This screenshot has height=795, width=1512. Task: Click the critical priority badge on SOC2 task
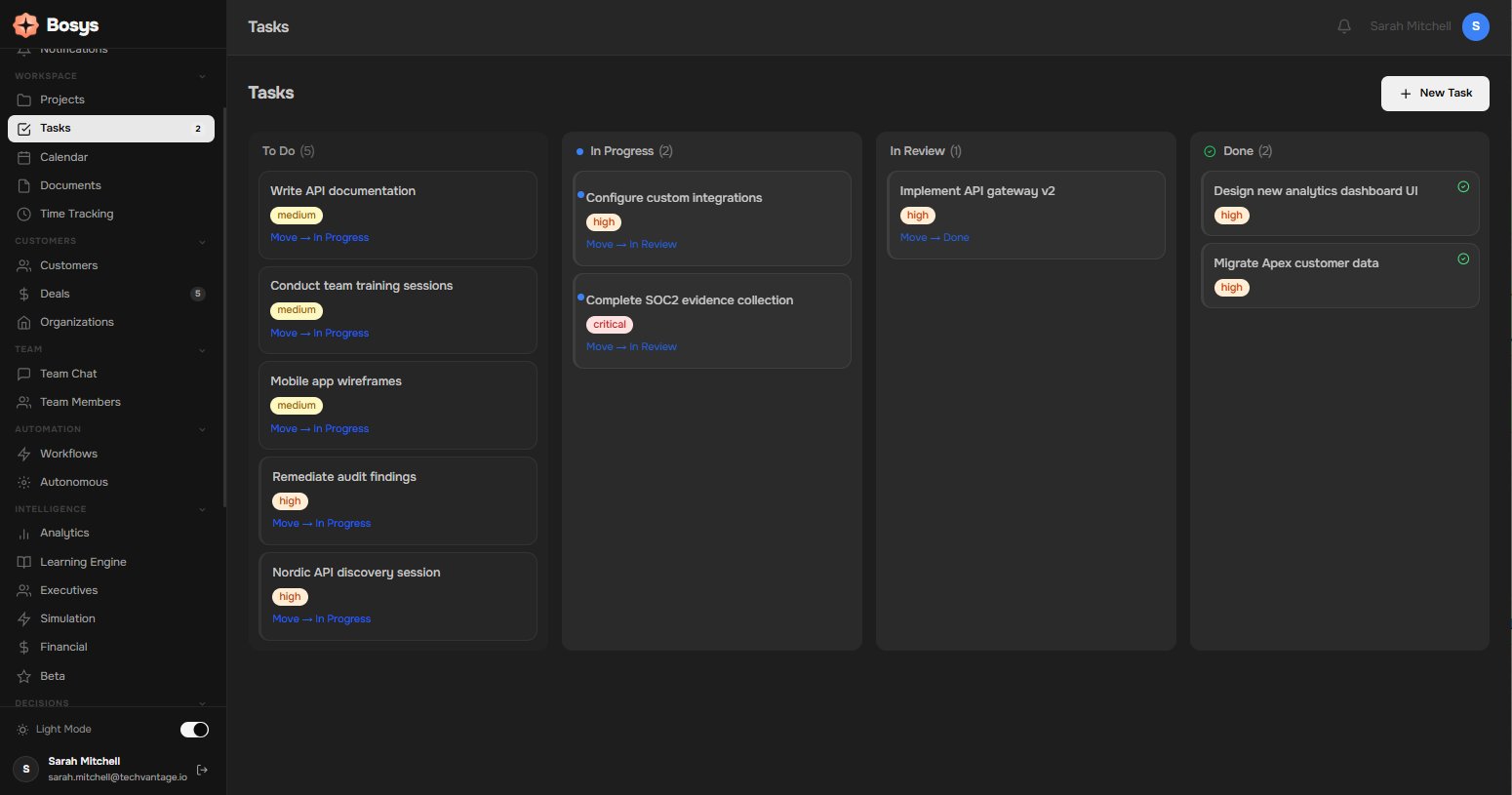pos(610,325)
